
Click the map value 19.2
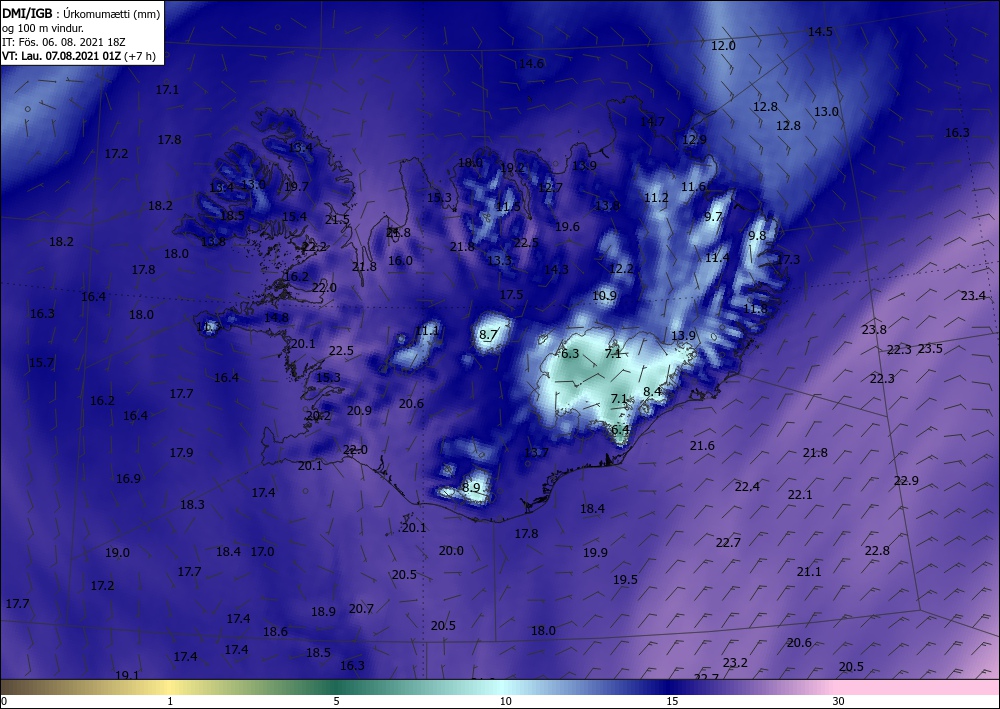[x=512, y=168]
